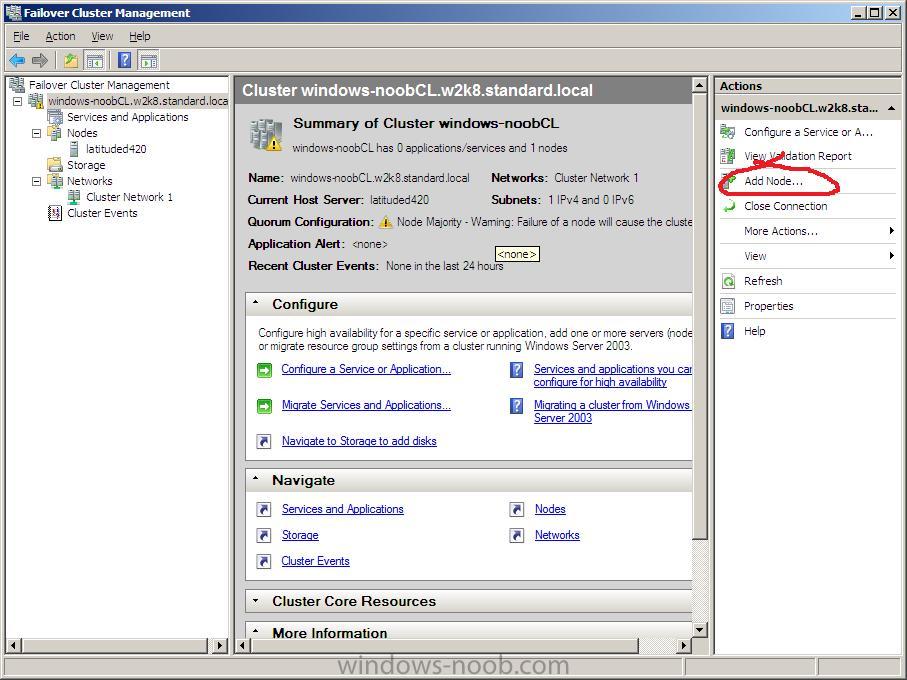Image resolution: width=907 pixels, height=680 pixels.
Task: Collapse the More Information section
Action: click(x=256, y=631)
